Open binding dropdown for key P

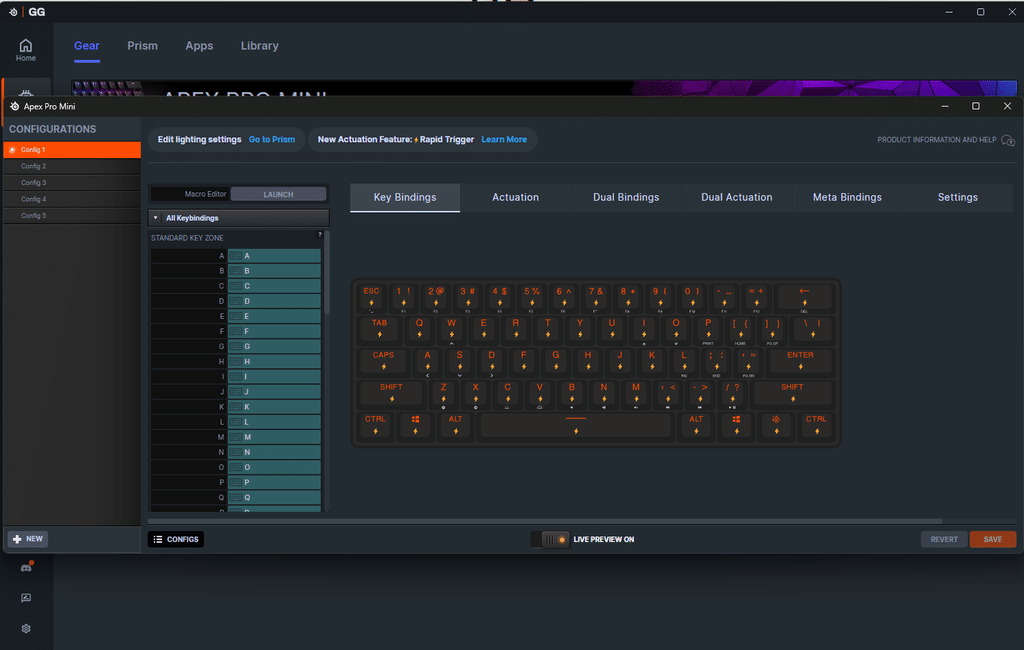coord(274,482)
